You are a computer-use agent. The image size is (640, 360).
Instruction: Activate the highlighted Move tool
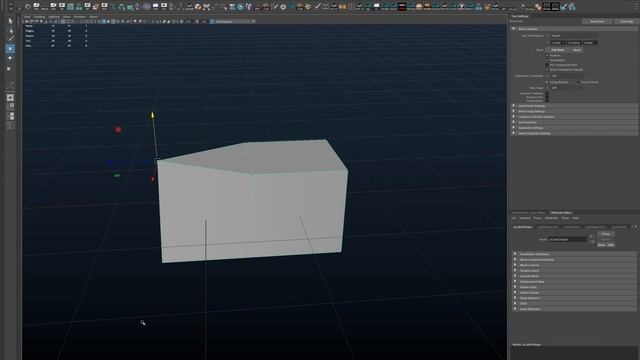(11, 49)
